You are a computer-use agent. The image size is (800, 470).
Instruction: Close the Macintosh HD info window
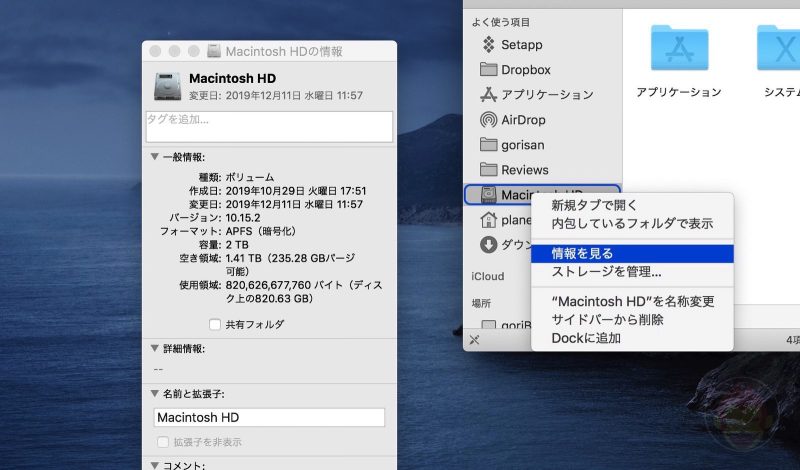155,51
